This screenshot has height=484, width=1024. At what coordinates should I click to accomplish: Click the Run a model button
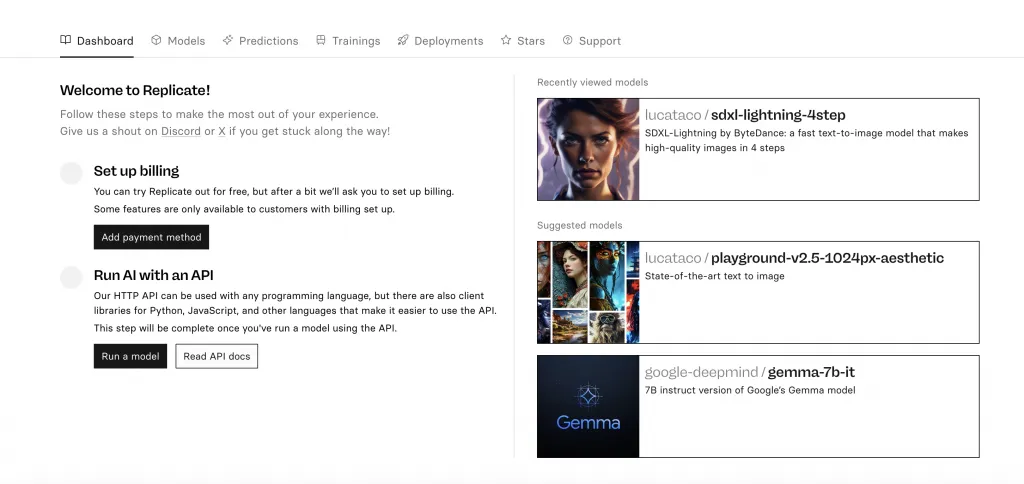click(x=130, y=356)
